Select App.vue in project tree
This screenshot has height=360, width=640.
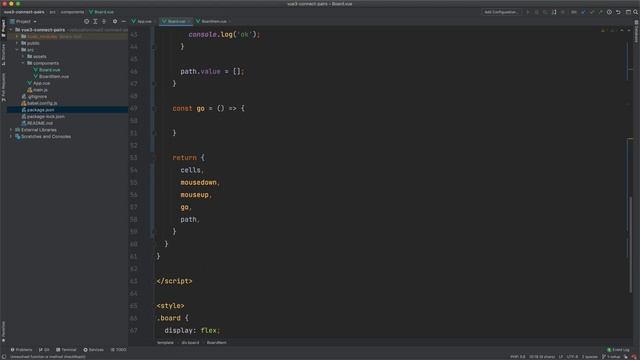(x=39, y=83)
